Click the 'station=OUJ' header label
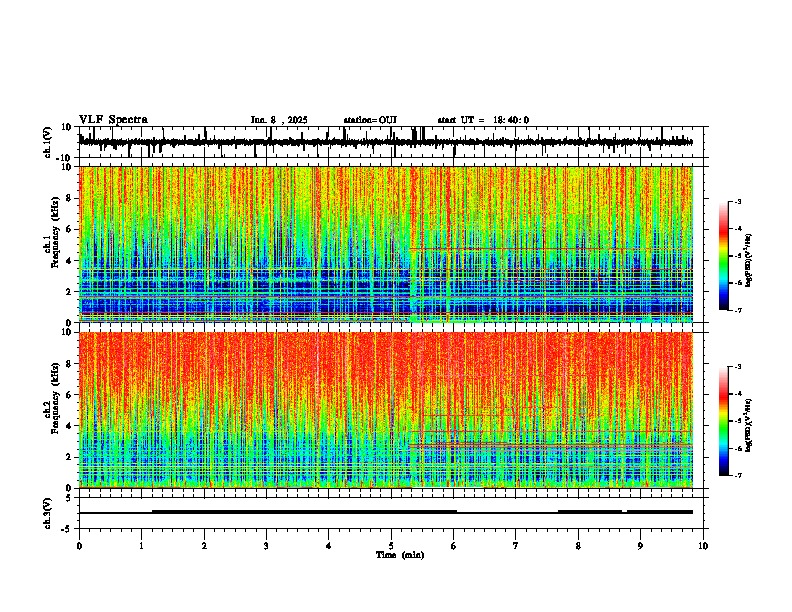The width and height of the screenshot is (792, 612). click(x=370, y=120)
